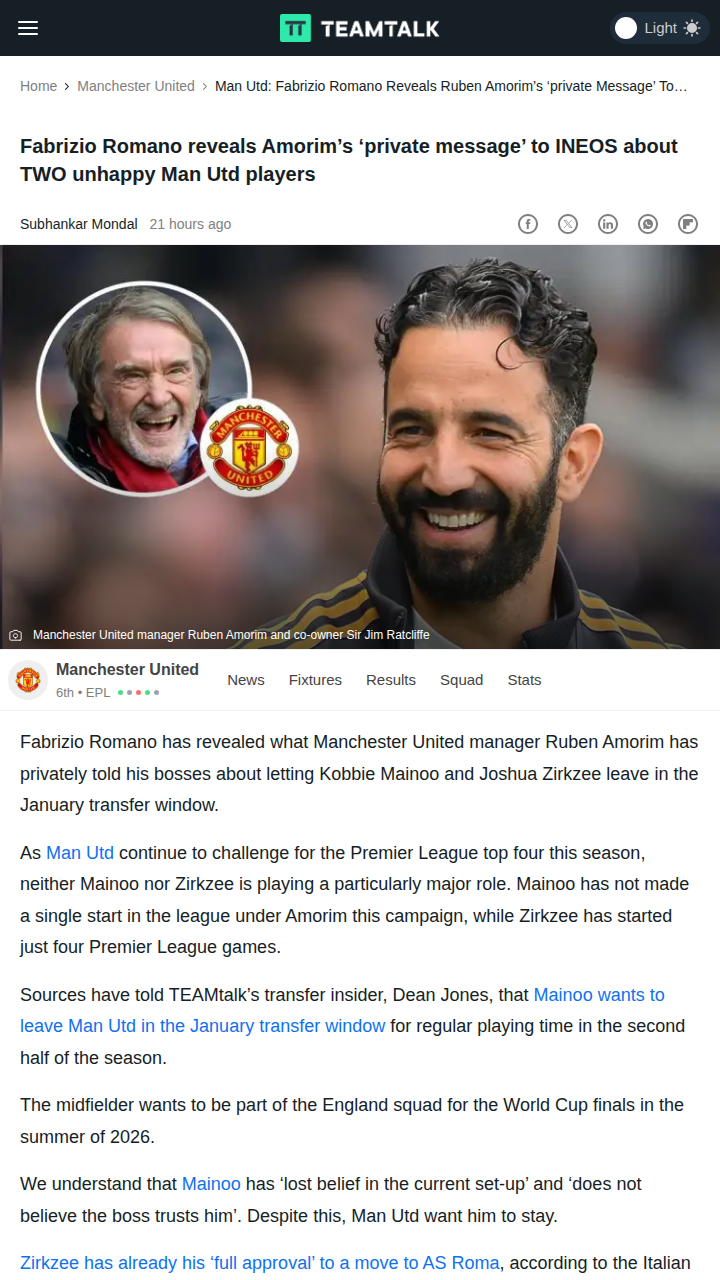View the Stats tab
The width and height of the screenshot is (720, 1280).
[524, 680]
